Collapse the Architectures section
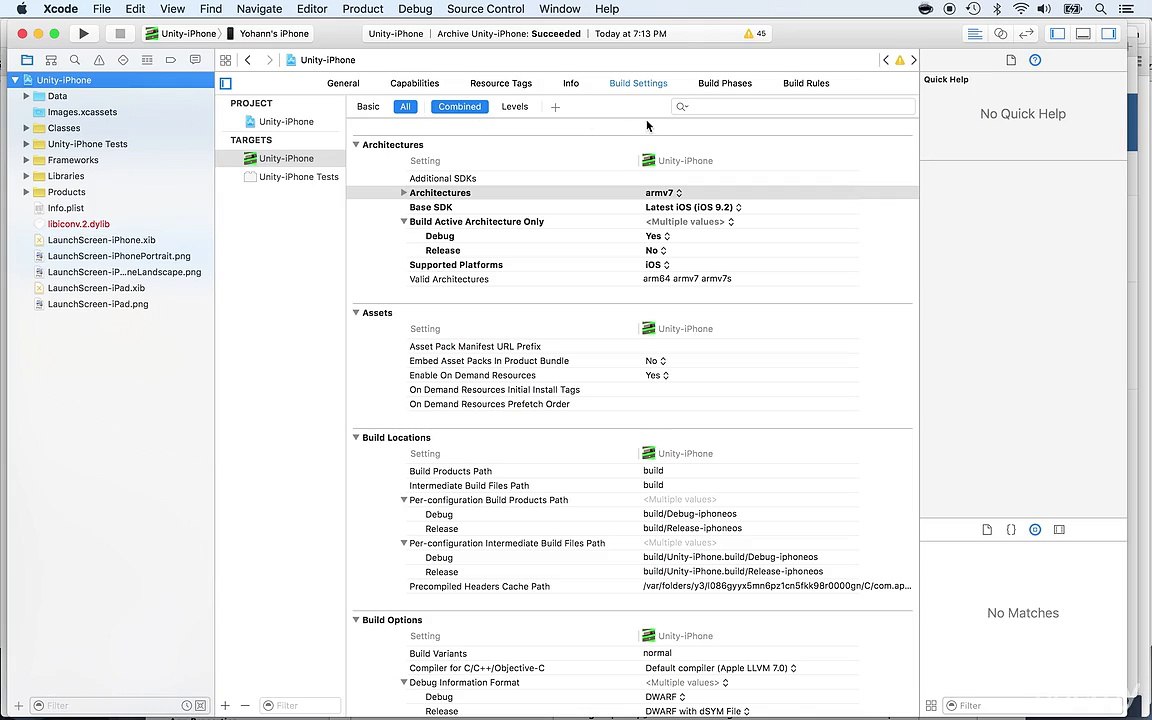This screenshot has width=1152, height=720. coord(356,145)
